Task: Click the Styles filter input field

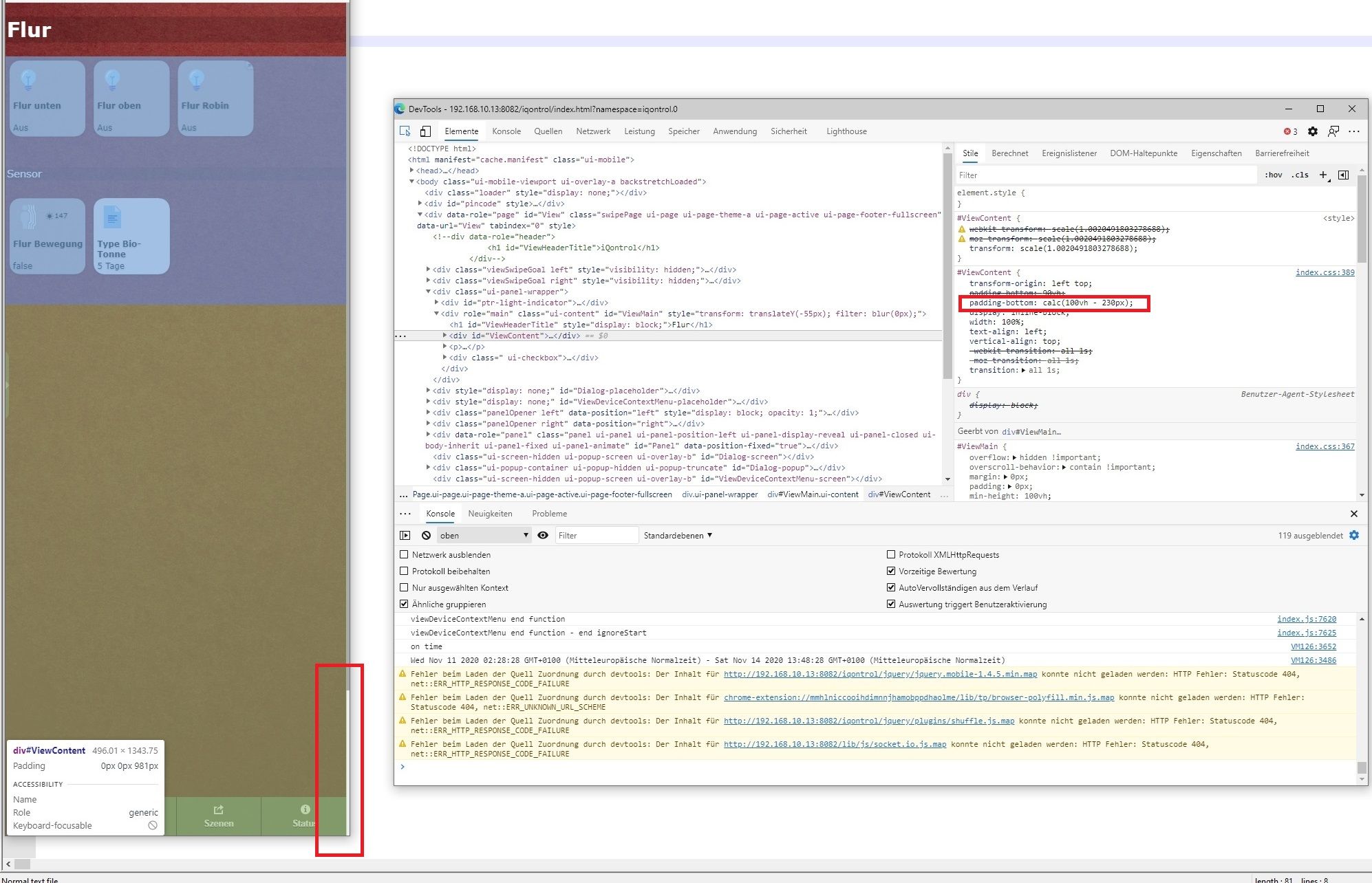Action: click(1105, 175)
